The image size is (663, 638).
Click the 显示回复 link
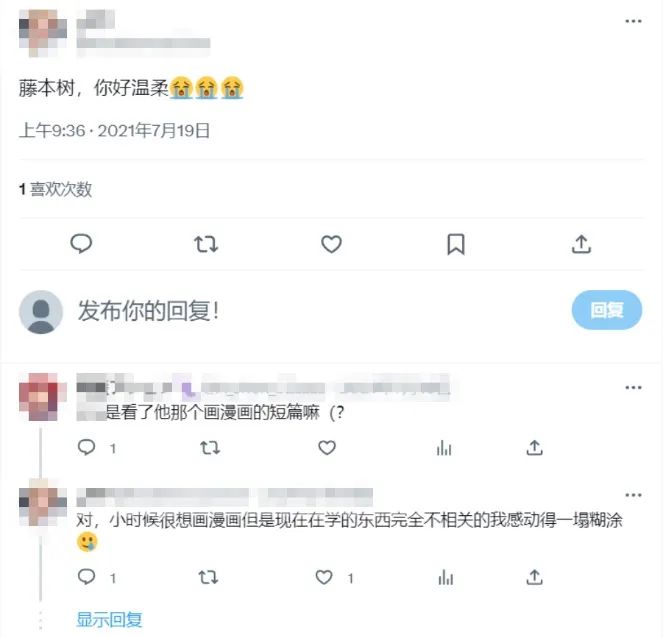click(109, 619)
